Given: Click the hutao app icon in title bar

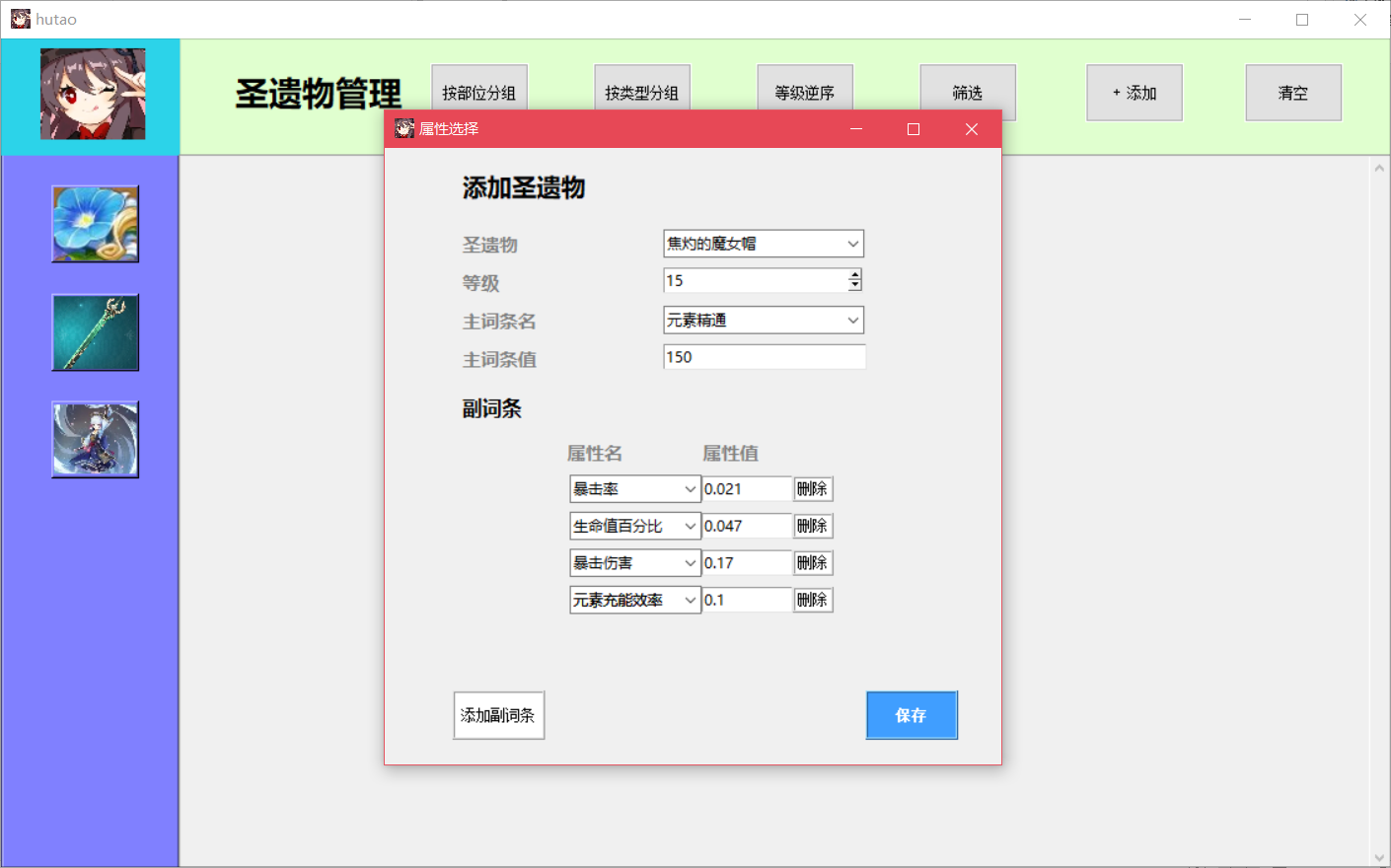Looking at the screenshot, I should pos(21,19).
